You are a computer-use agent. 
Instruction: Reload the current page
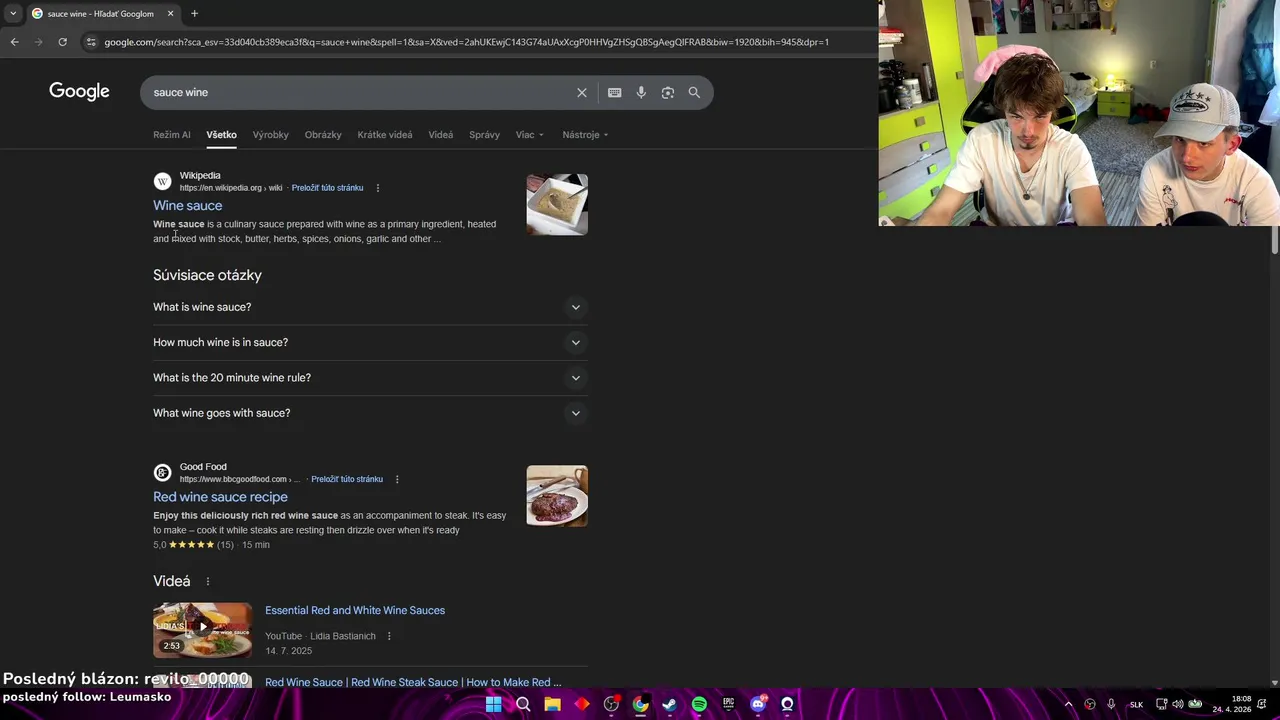[62, 42]
